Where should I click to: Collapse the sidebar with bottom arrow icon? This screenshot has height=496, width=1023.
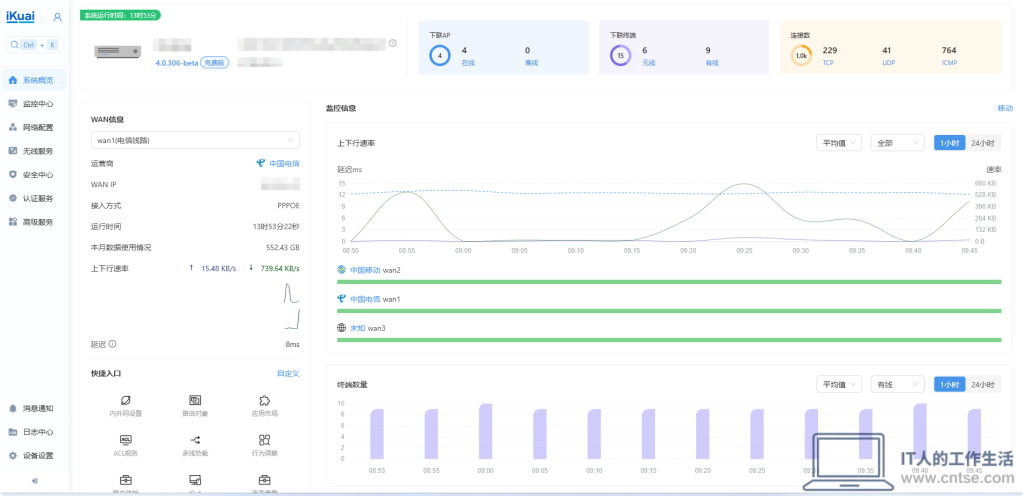(35, 480)
